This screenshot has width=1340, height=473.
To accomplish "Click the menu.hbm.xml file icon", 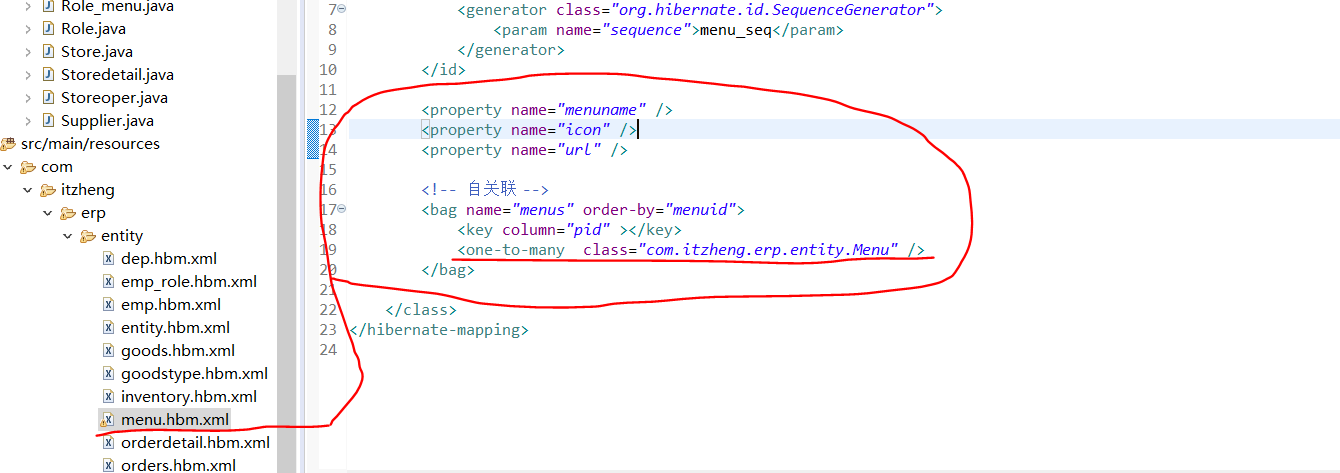I will [109, 420].
